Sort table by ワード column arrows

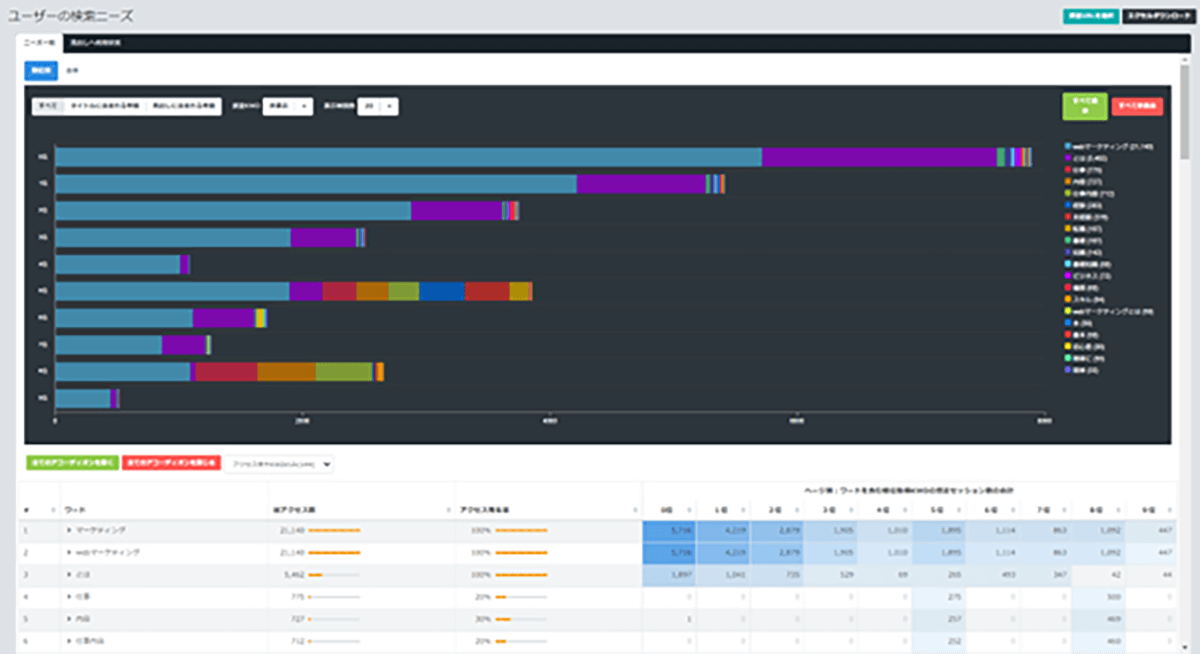point(263,510)
